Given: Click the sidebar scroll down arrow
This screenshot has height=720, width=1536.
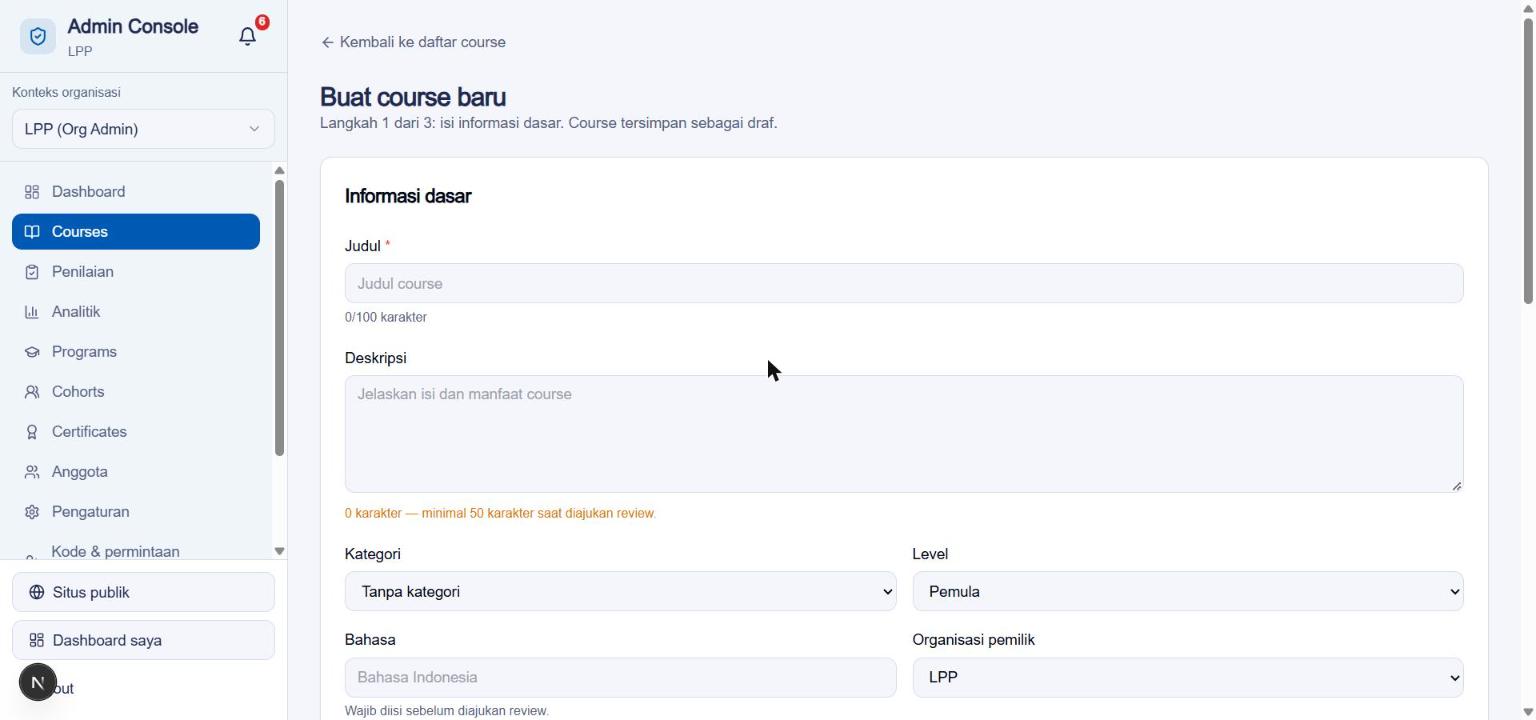Looking at the screenshot, I should [x=279, y=551].
